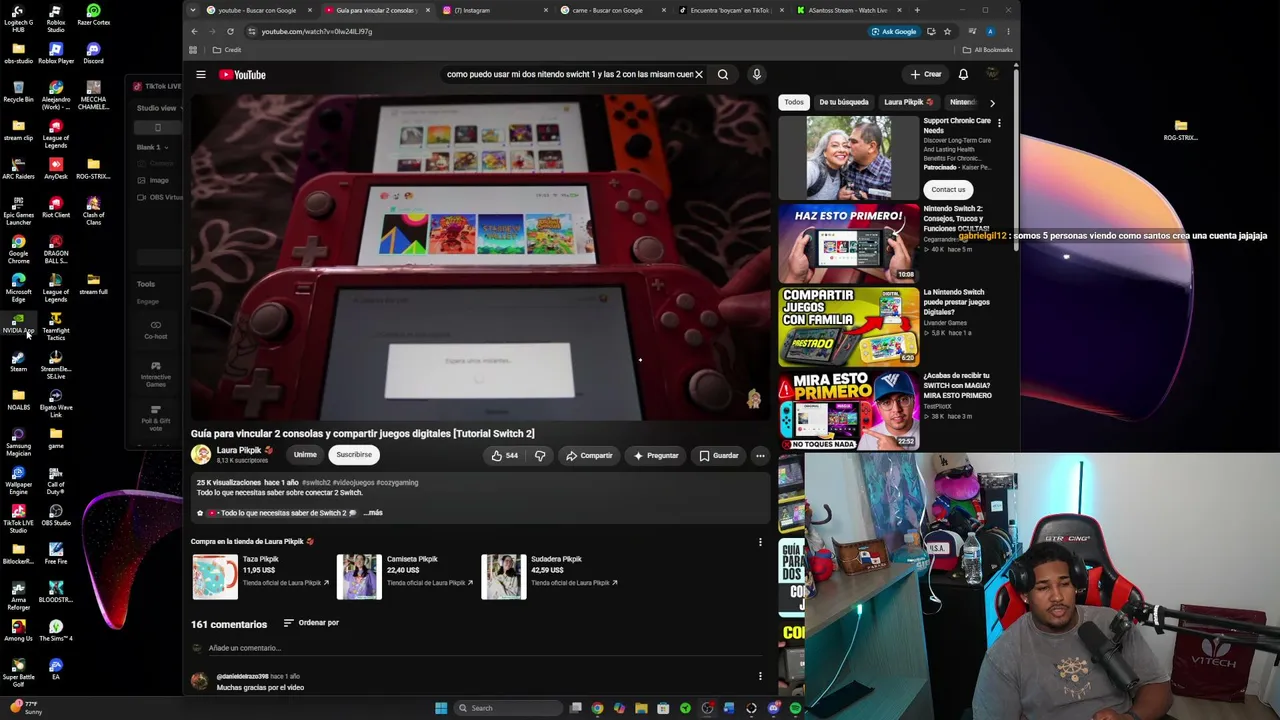
Task: Clear the YouTube search box text
Action: pos(699,74)
